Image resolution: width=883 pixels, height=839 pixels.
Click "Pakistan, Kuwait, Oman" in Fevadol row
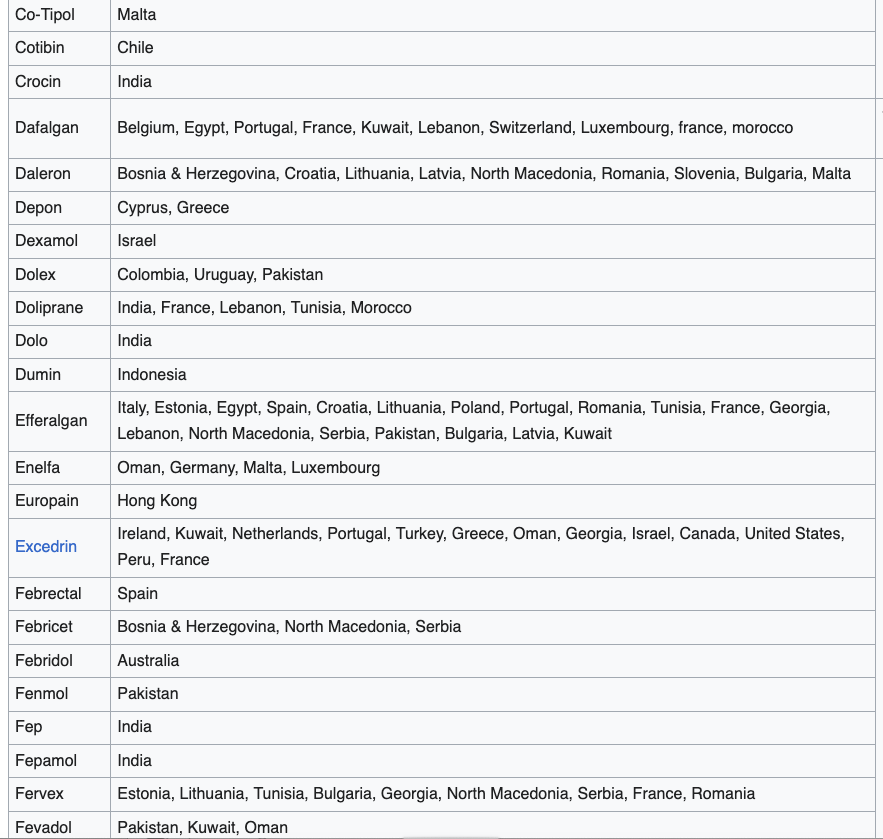click(203, 828)
